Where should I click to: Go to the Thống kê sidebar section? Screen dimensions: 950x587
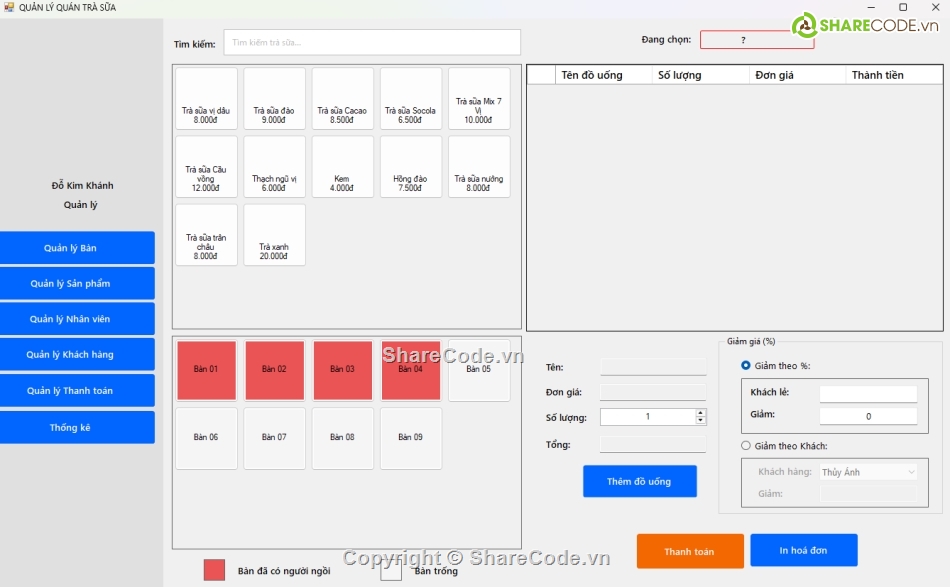(x=77, y=427)
